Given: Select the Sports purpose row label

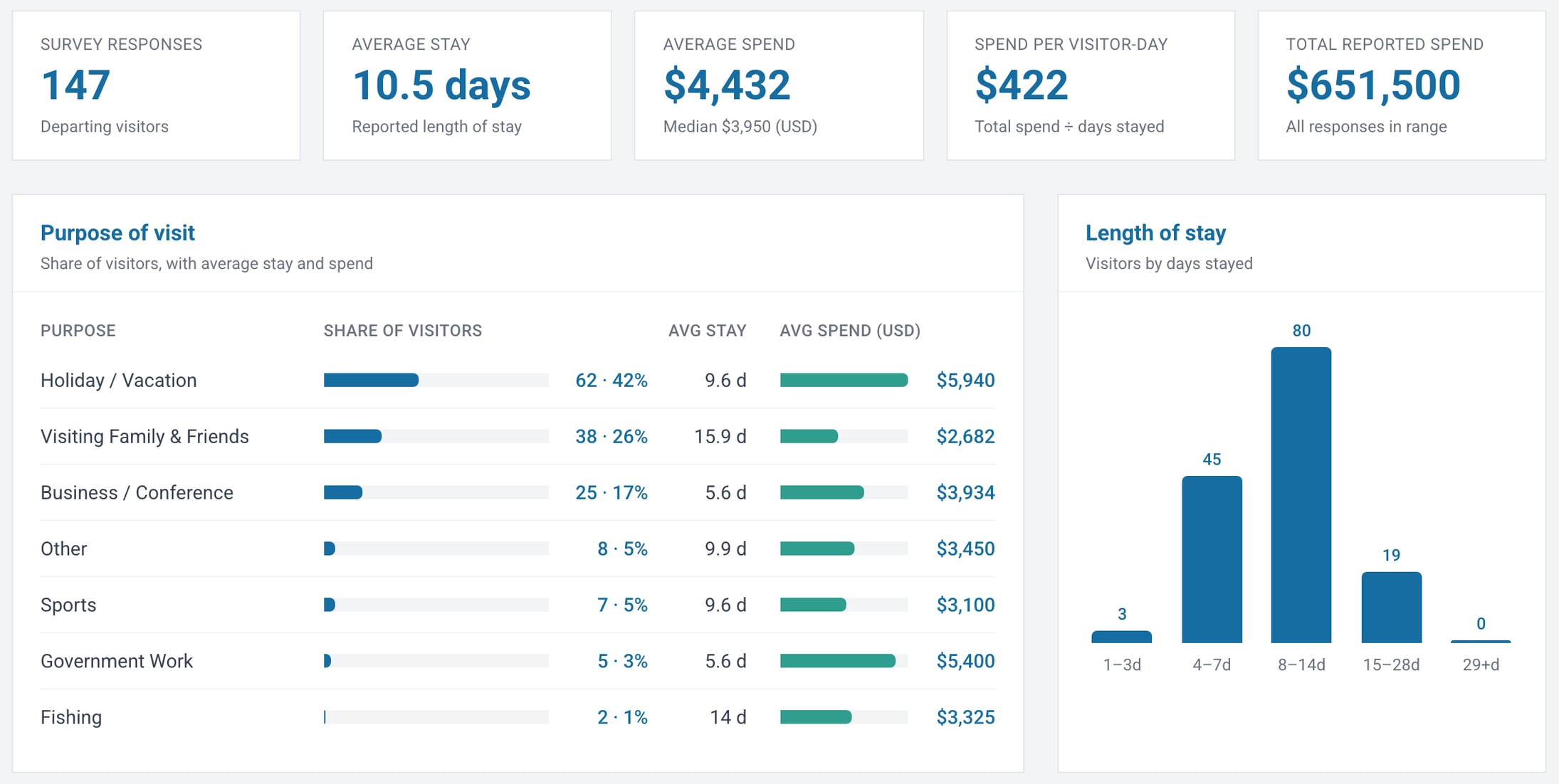Looking at the screenshot, I should pos(68,605).
